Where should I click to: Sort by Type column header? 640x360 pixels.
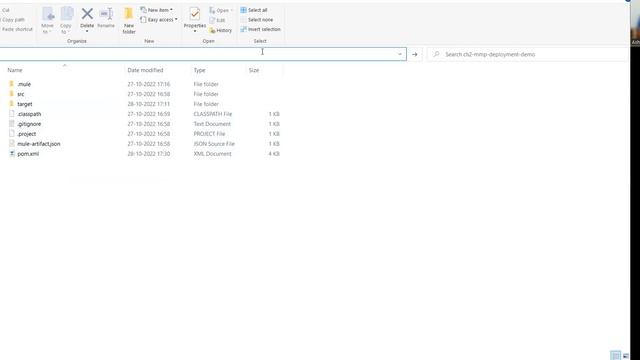pyautogui.click(x=200, y=70)
